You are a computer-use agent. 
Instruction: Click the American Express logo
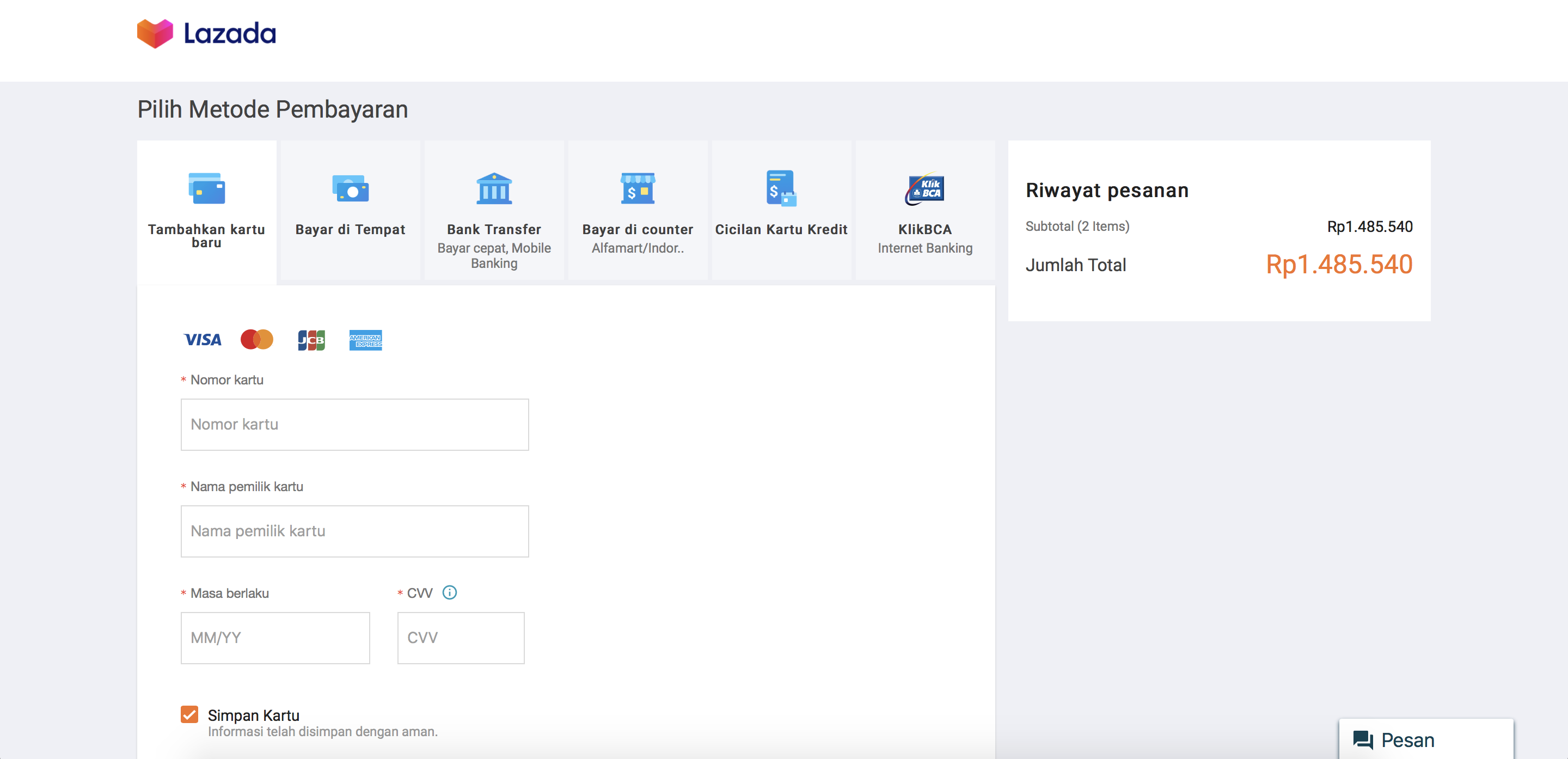pyautogui.click(x=365, y=340)
